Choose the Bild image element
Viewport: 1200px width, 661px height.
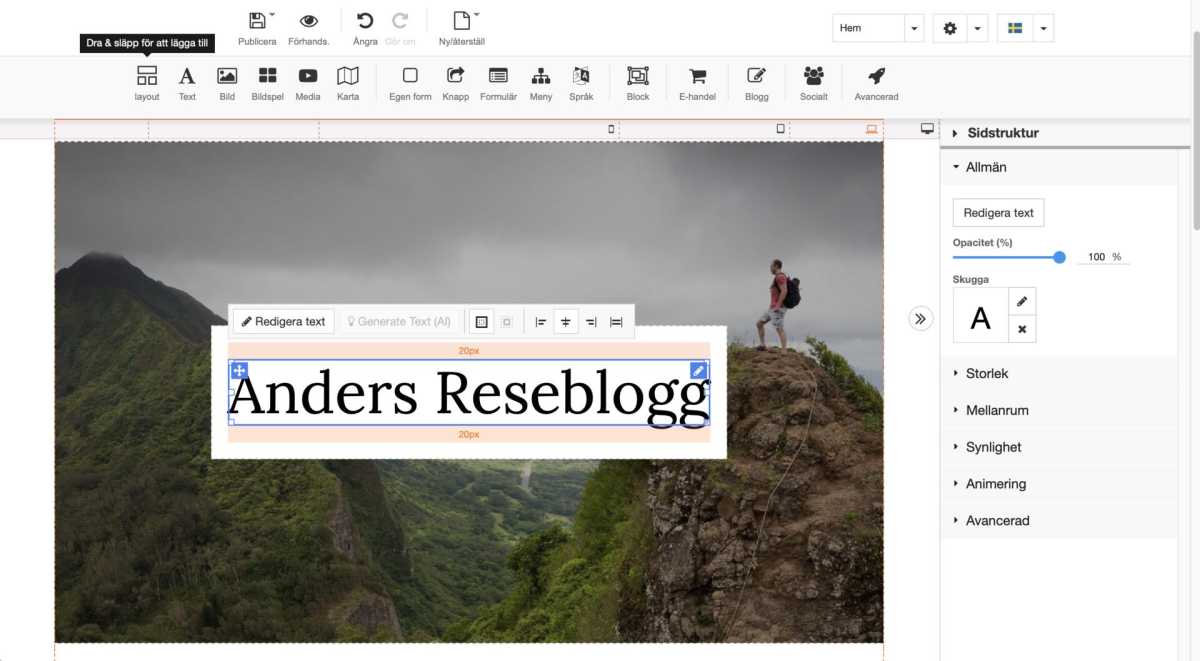(227, 83)
